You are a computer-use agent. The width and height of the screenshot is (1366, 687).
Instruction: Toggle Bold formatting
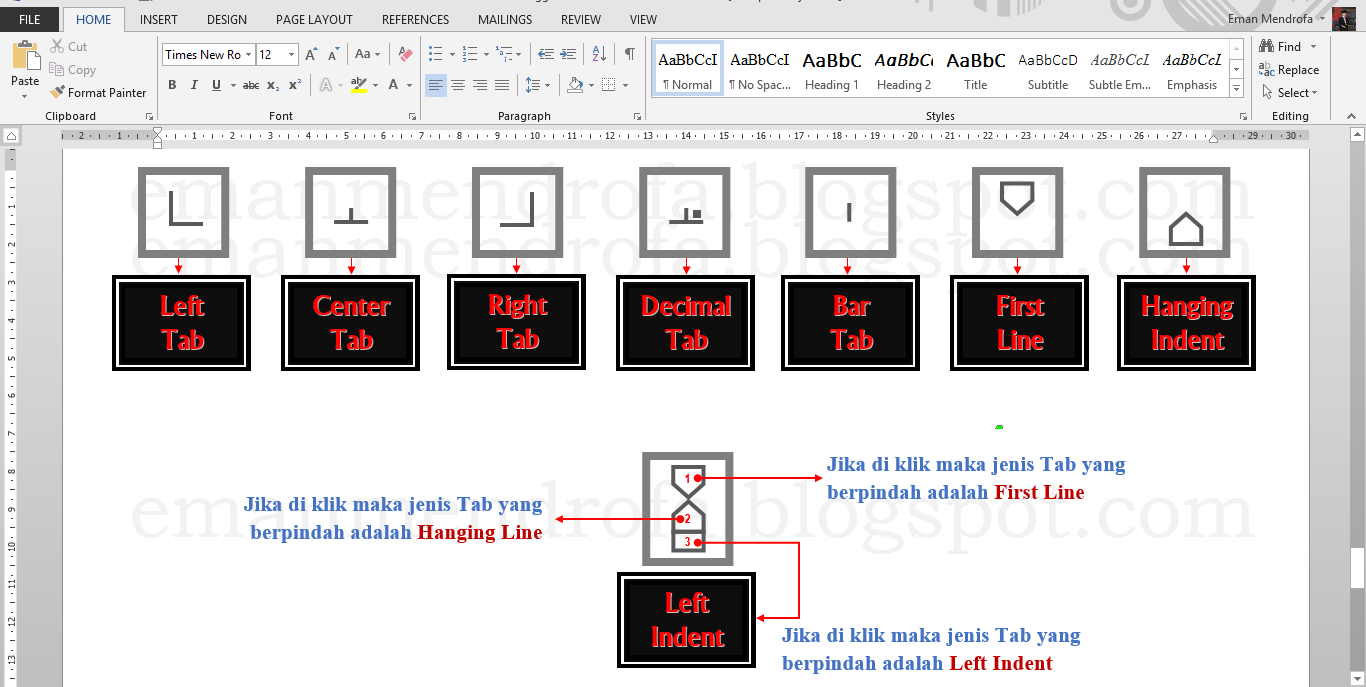(172, 86)
